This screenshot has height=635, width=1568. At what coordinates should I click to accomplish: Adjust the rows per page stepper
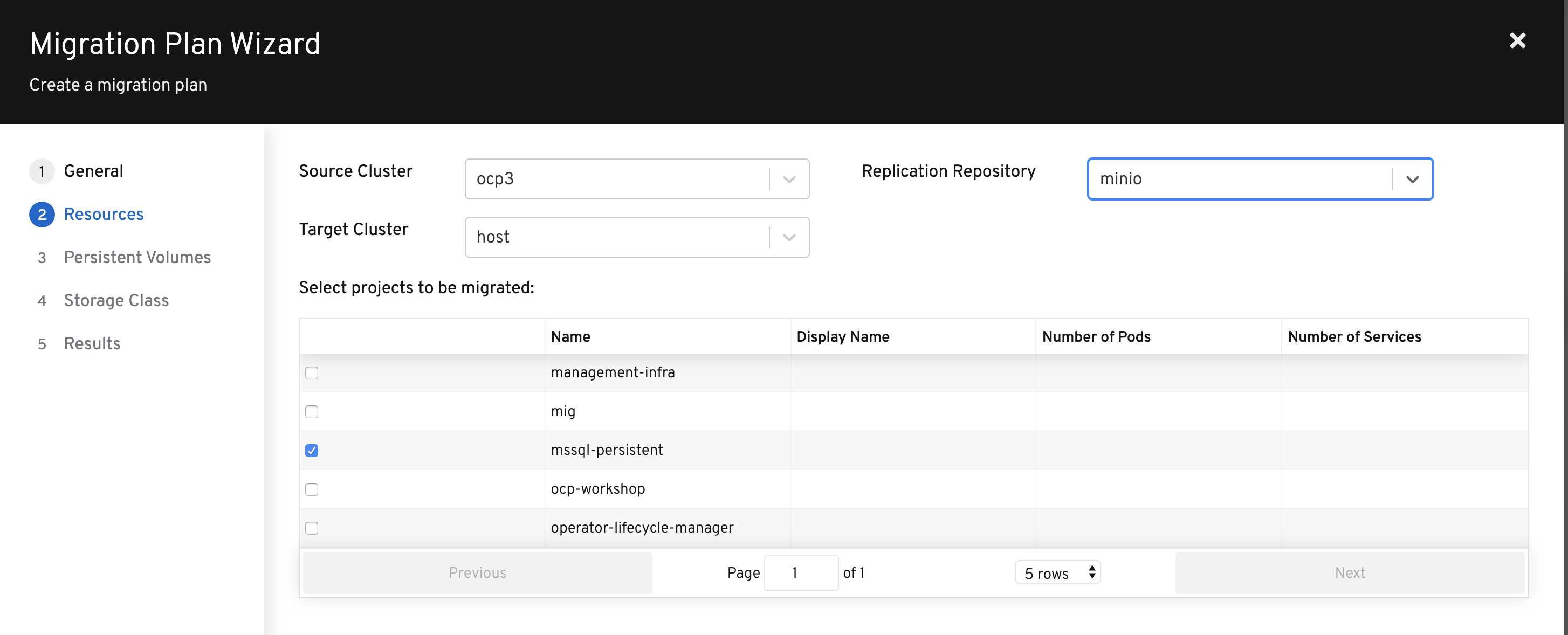click(x=1091, y=572)
